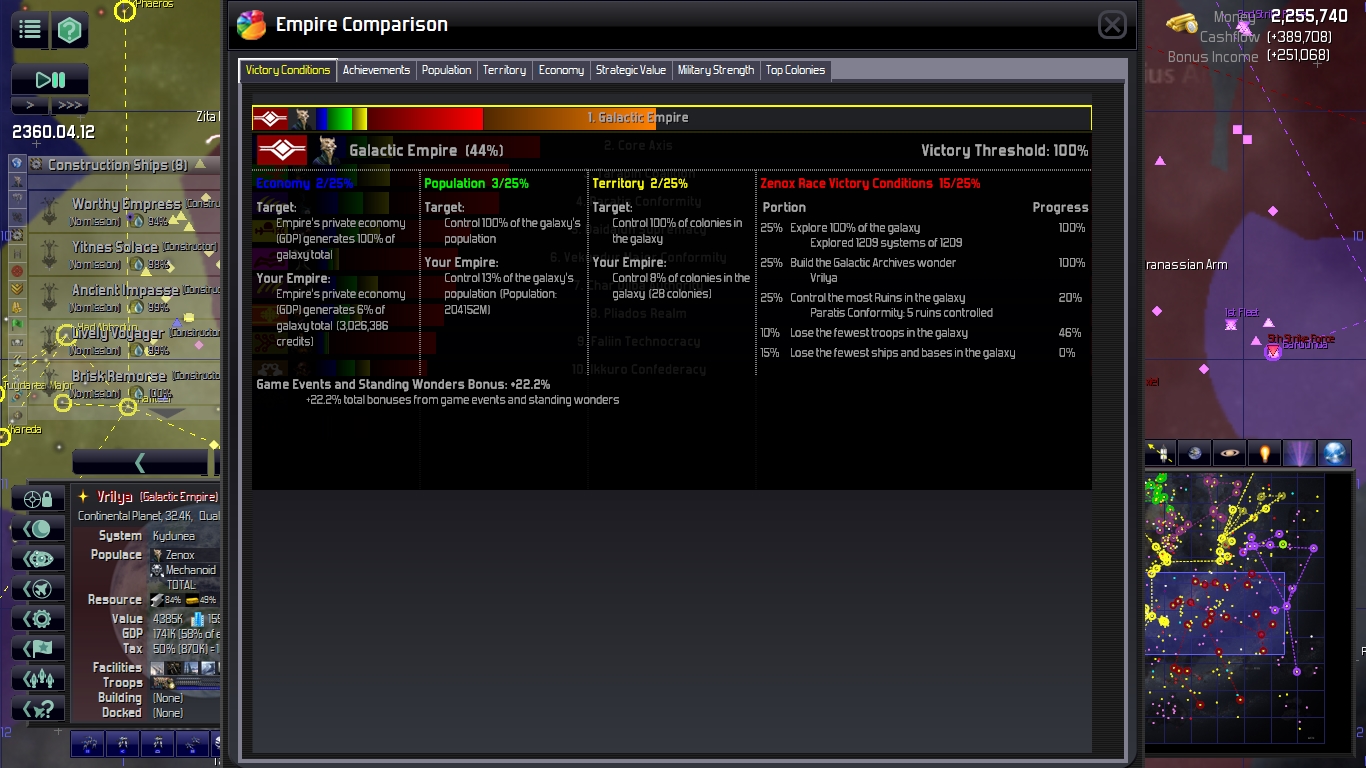
Task: Zoom map to selected item using satellite icon
Action: coord(1160,453)
